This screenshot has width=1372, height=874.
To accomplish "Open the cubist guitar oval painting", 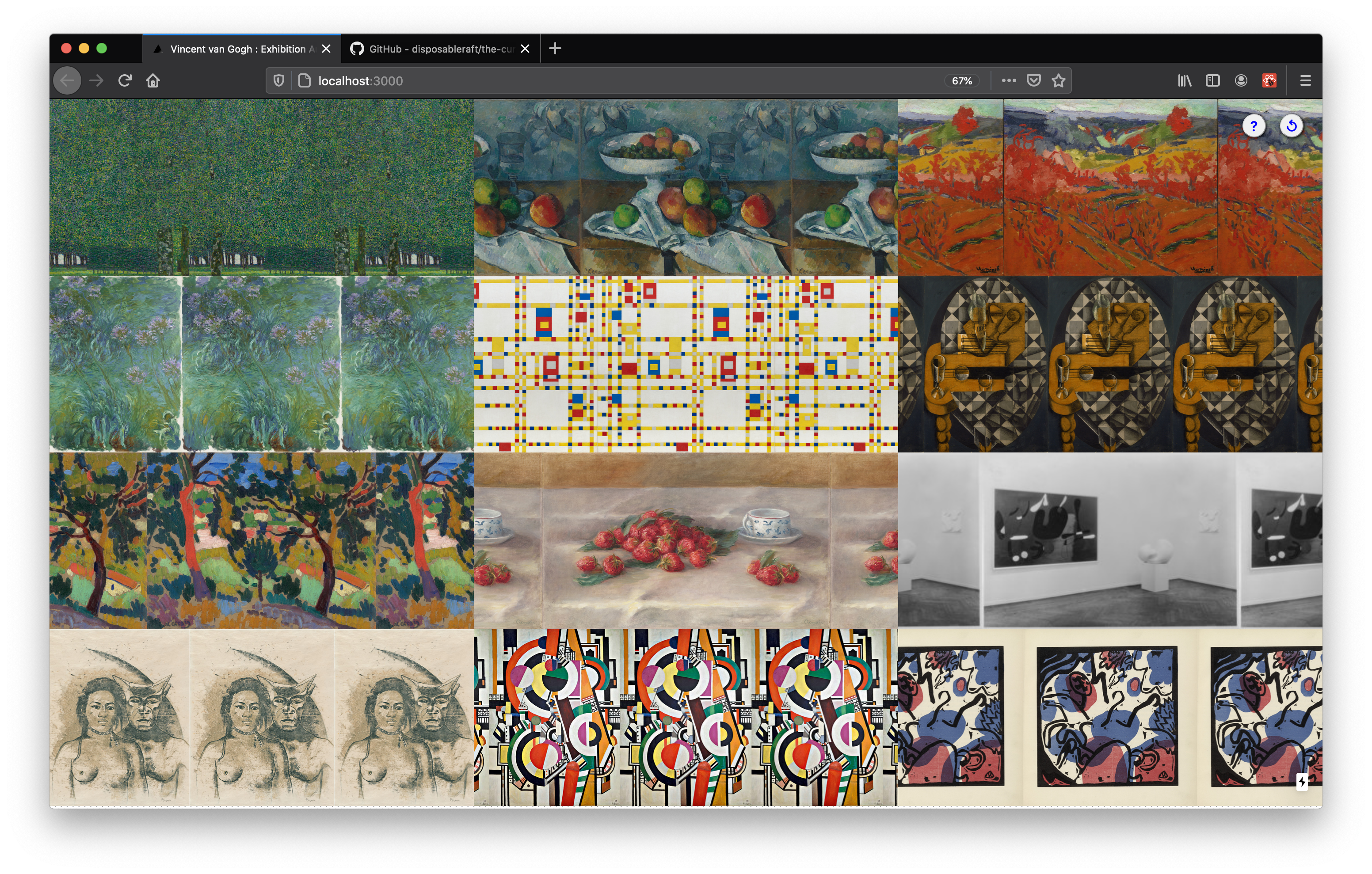I will (1110, 364).
